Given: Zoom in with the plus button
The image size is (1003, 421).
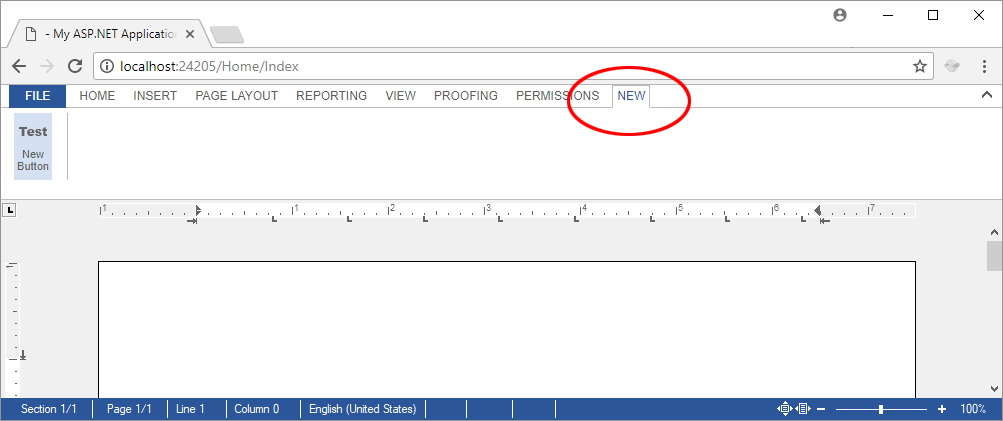Looking at the screenshot, I should 942,409.
